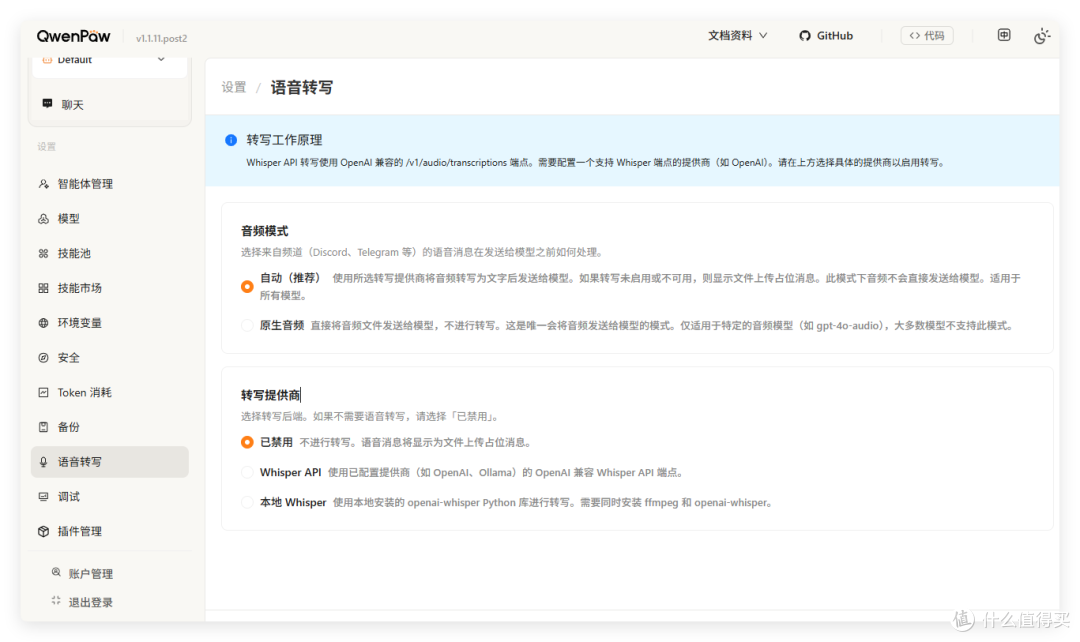The image size is (1080, 642).
Task: Click the 转写提供商 section heading
Action: pos(270,395)
